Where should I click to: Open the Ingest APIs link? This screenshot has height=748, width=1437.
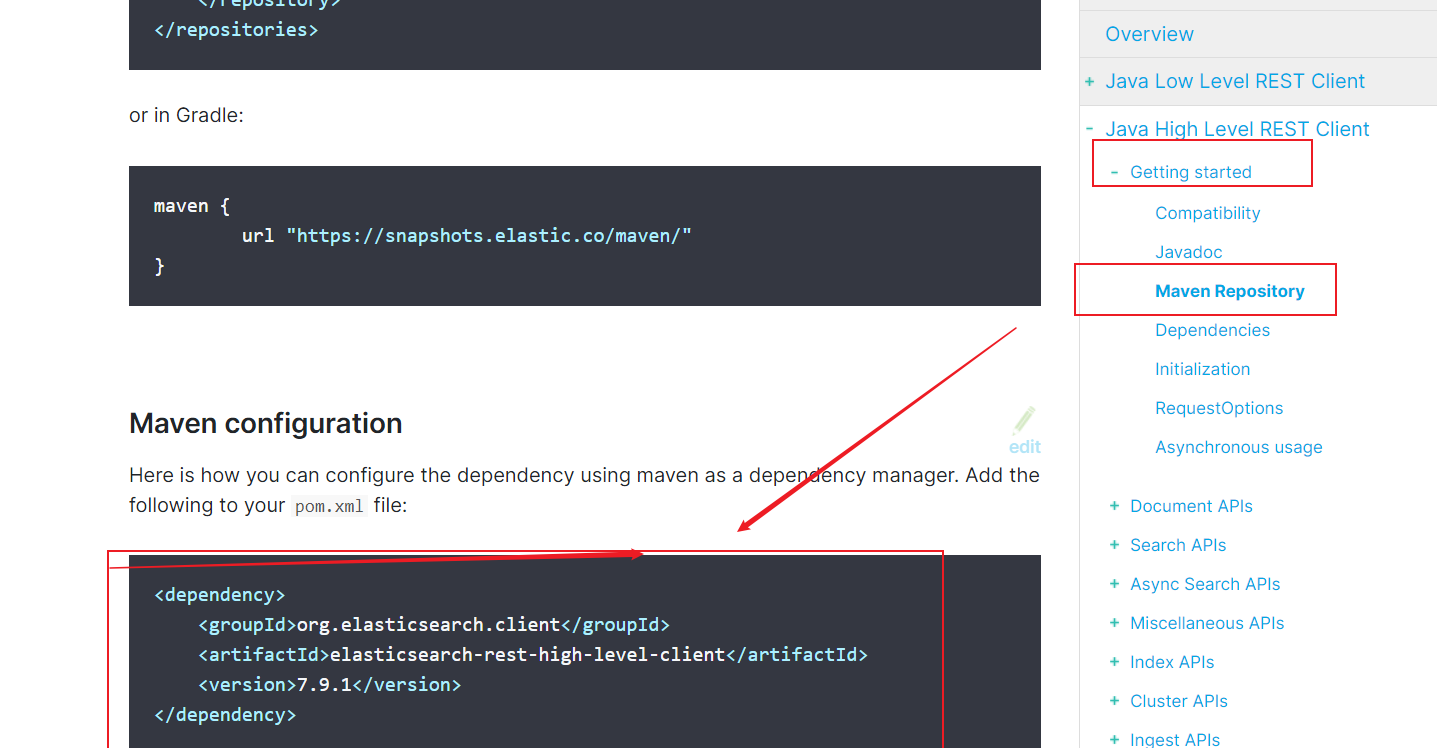point(1175,739)
